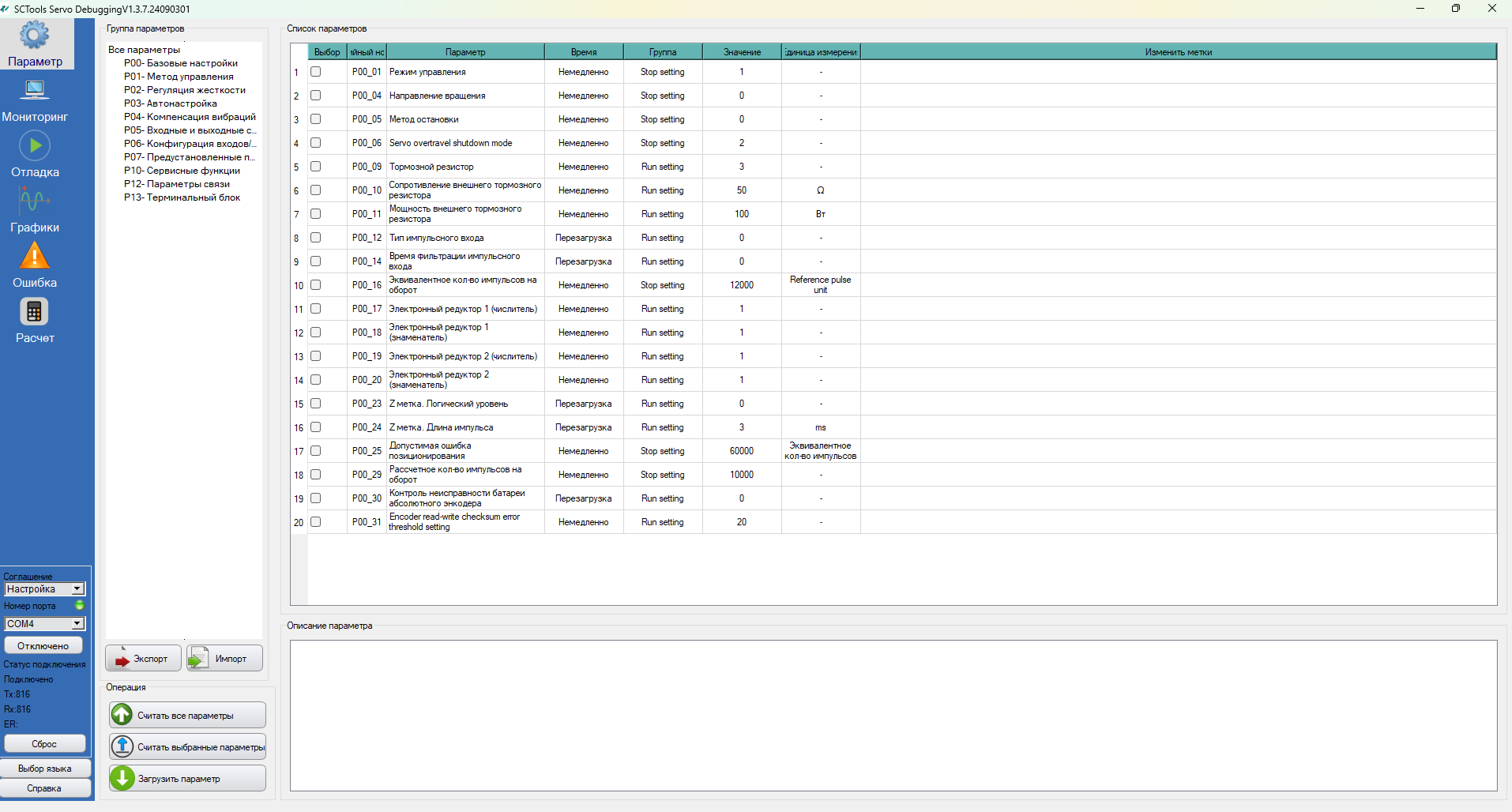The width and height of the screenshot is (1512, 812).
Task: Click inside the Описание параметра text area
Action: coord(893,716)
